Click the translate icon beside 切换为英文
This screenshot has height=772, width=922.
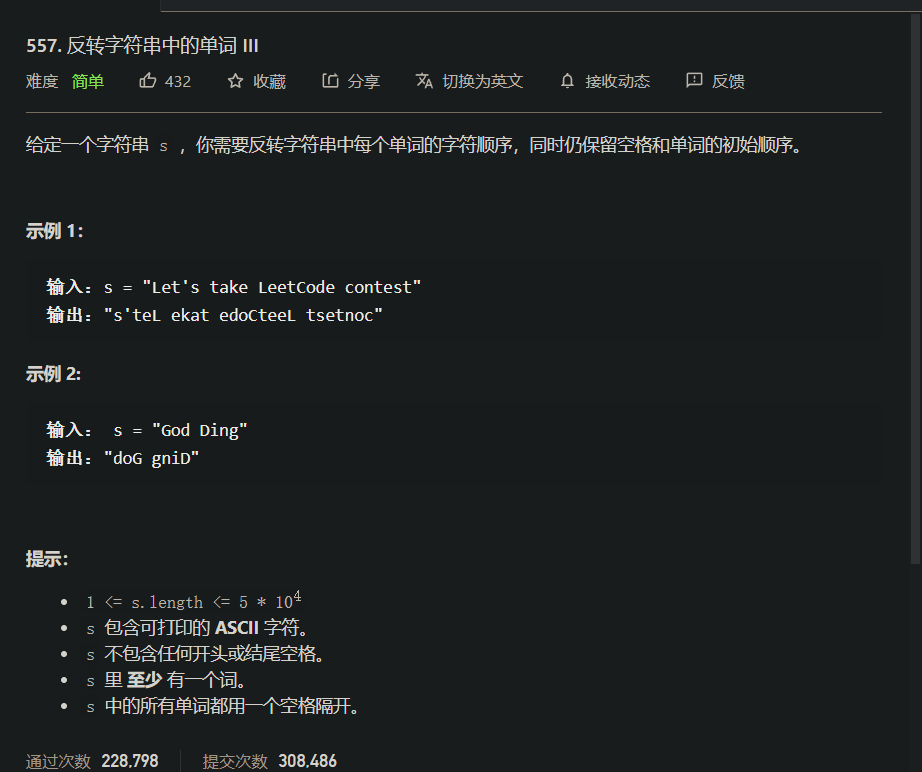pos(425,81)
